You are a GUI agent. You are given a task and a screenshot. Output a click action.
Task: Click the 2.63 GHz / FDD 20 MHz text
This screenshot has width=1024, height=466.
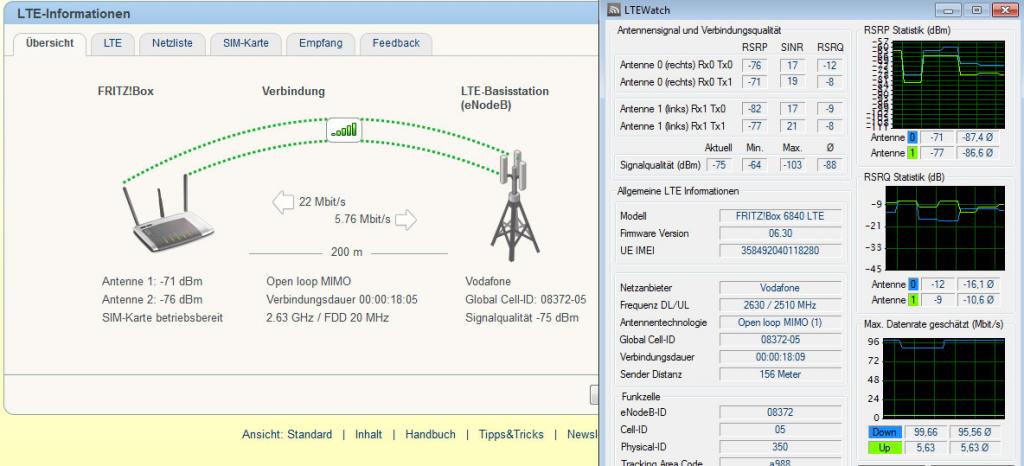[x=327, y=318]
